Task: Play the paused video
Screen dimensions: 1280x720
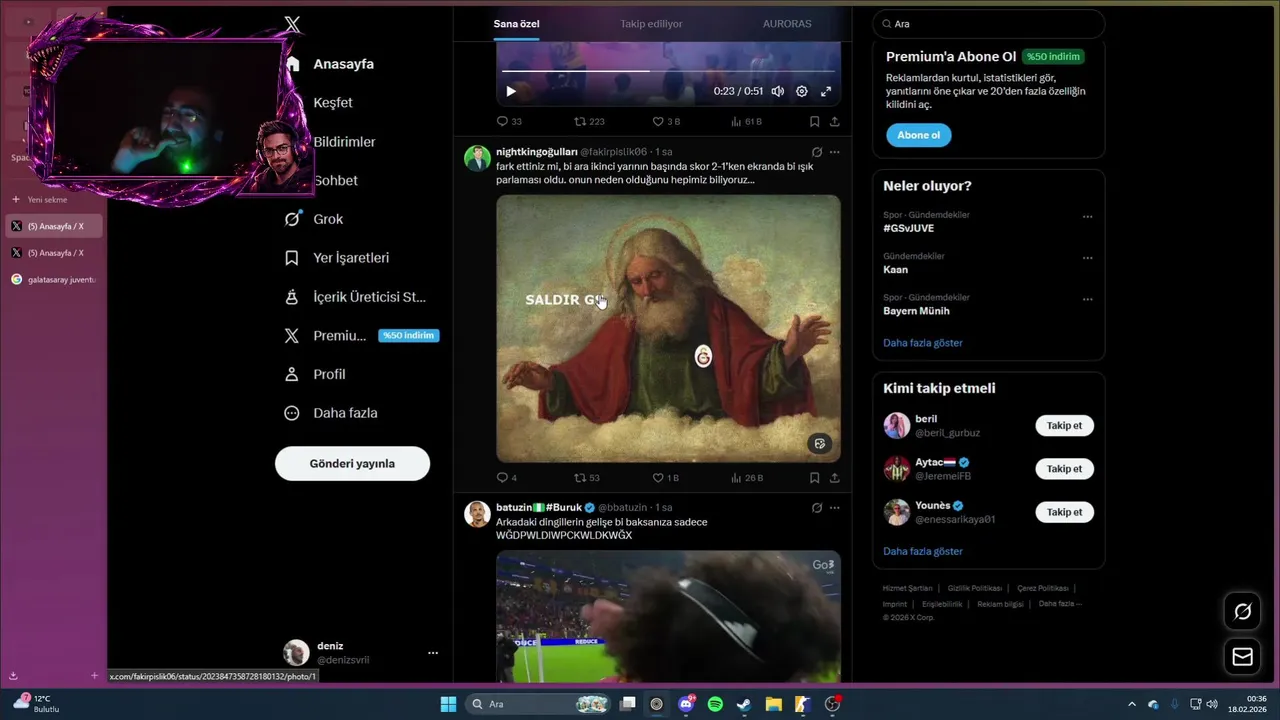Action: click(x=511, y=91)
